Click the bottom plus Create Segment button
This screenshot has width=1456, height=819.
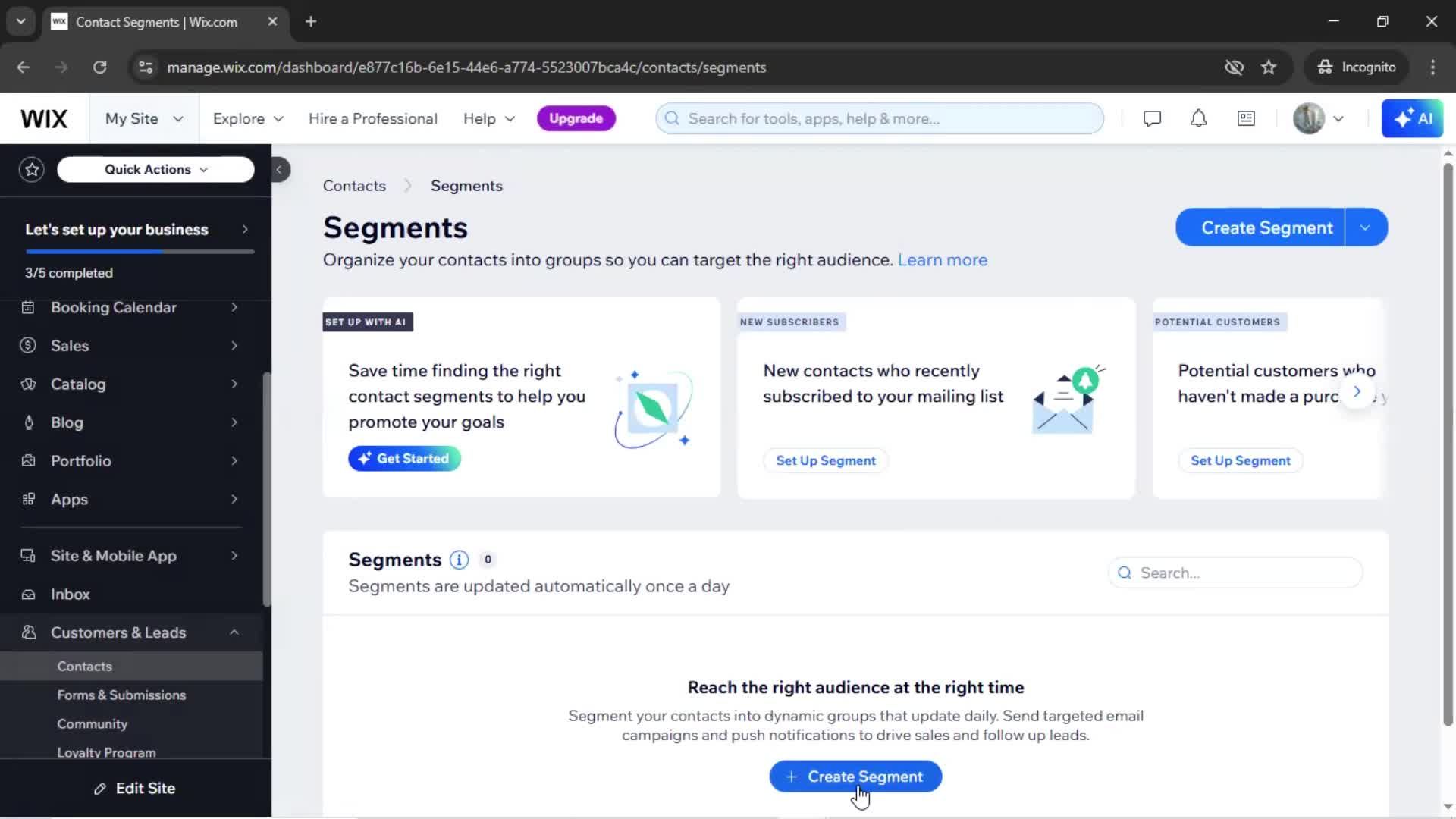pos(855,777)
